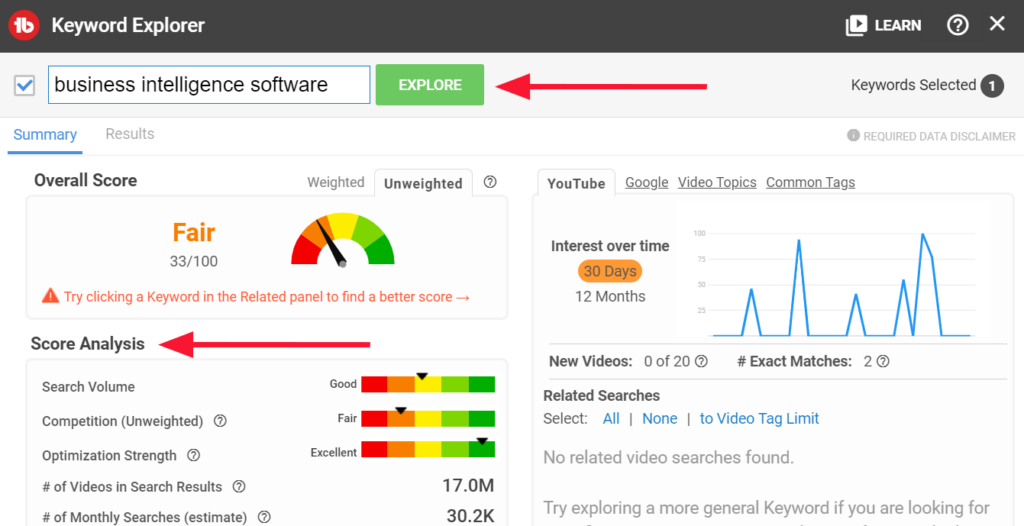The height and width of the screenshot is (526, 1024).
Task: Click help icon beside # of Videos in Search Results
Action: coord(239,487)
